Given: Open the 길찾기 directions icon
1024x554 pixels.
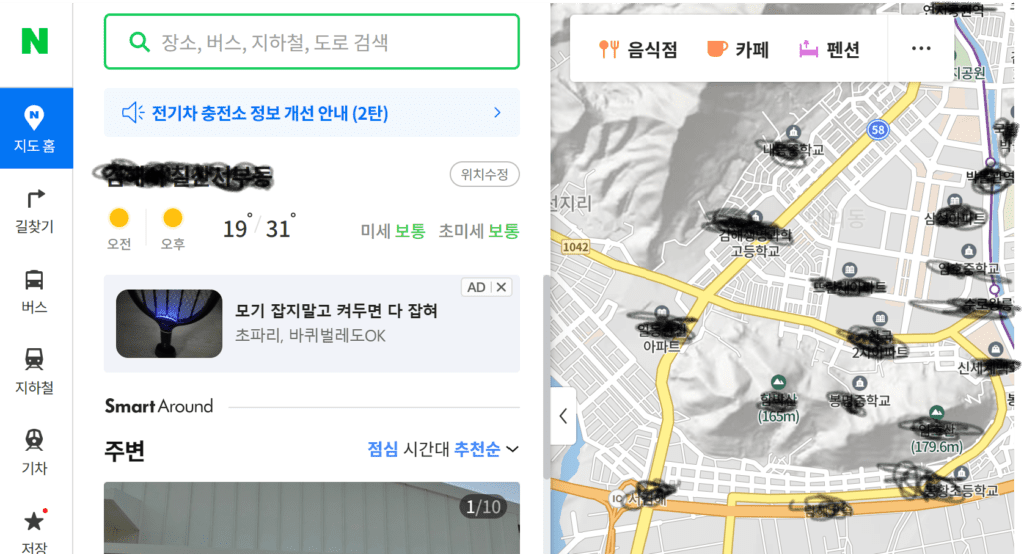Looking at the screenshot, I should click(35, 211).
